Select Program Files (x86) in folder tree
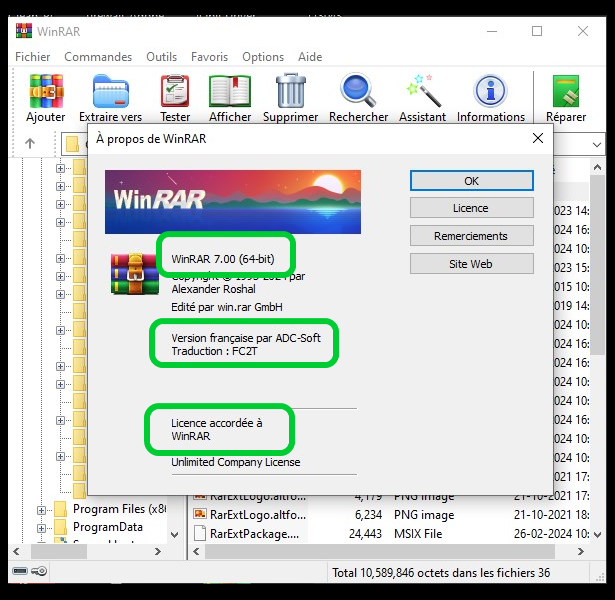615x600 pixels. 119,509
